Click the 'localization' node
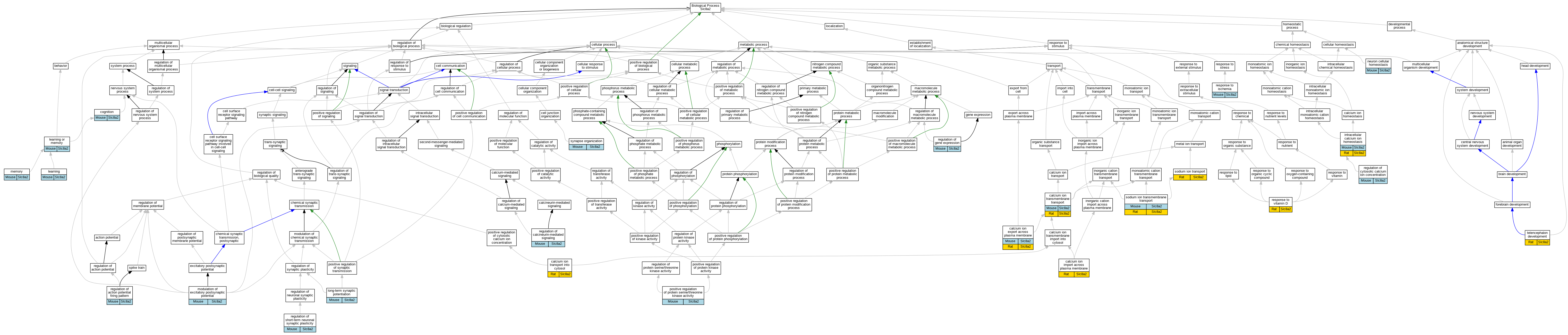1568x335 pixels. pyautogui.click(x=834, y=26)
